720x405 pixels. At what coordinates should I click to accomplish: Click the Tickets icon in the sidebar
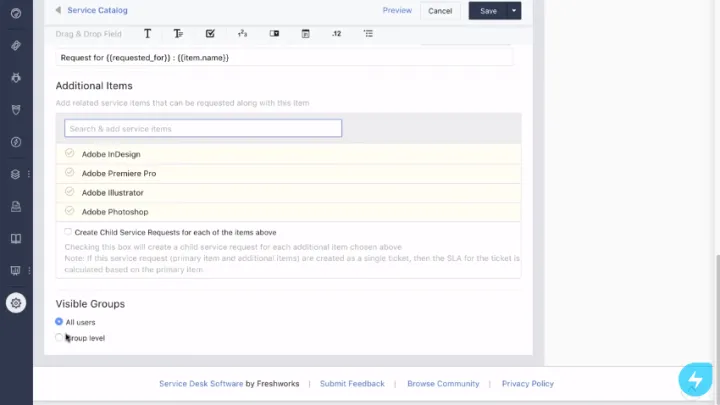click(16, 46)
